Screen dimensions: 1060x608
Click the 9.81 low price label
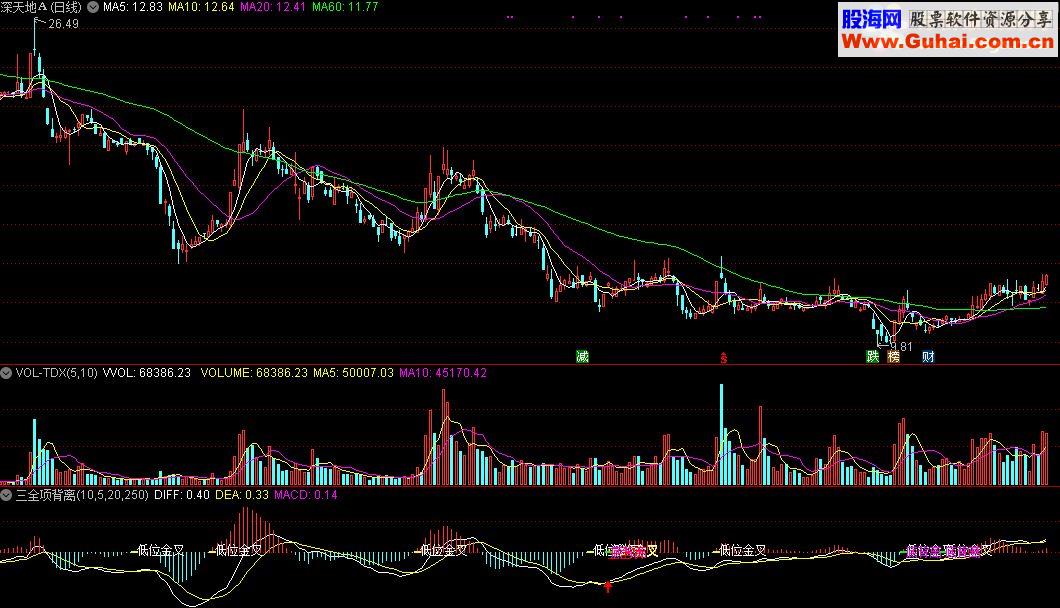pos(900,347)
